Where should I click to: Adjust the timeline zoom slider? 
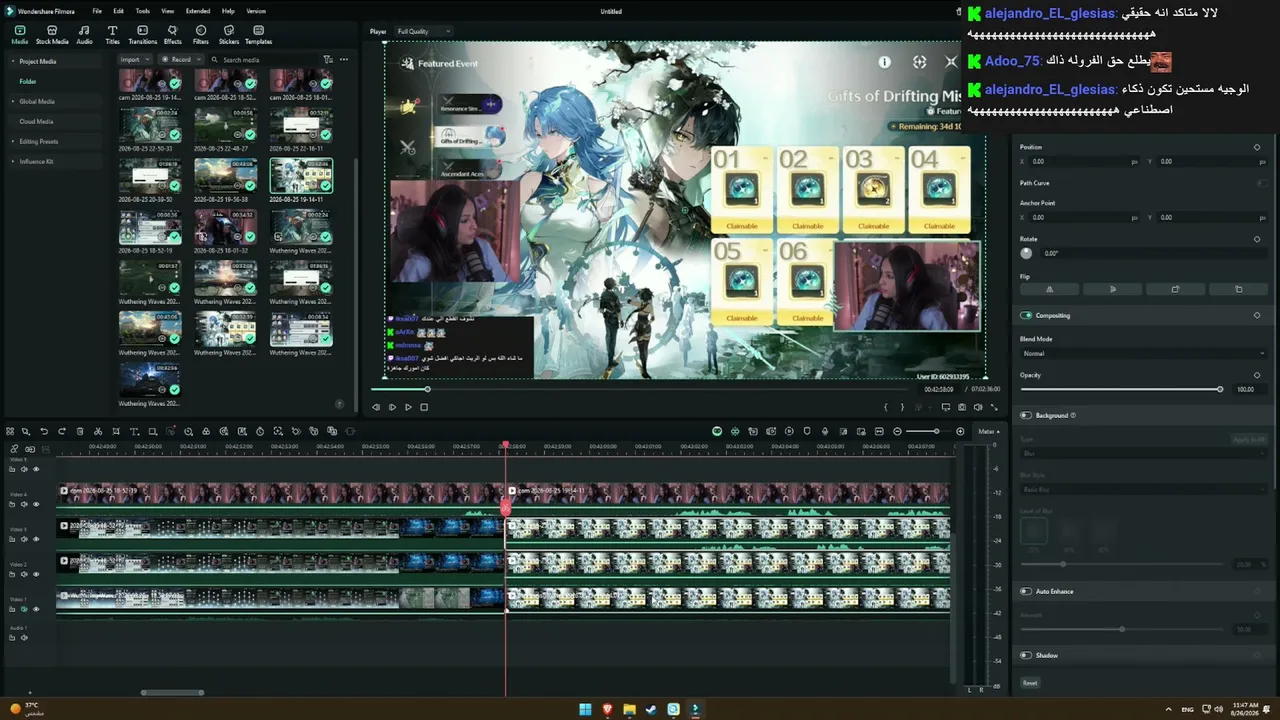point(928,431)
